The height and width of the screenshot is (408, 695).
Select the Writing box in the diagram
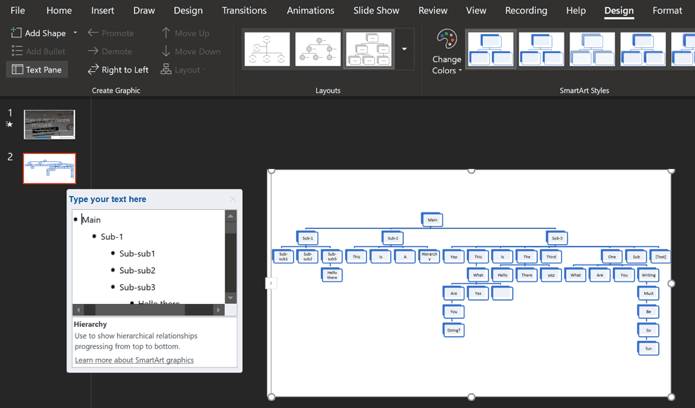648,275
